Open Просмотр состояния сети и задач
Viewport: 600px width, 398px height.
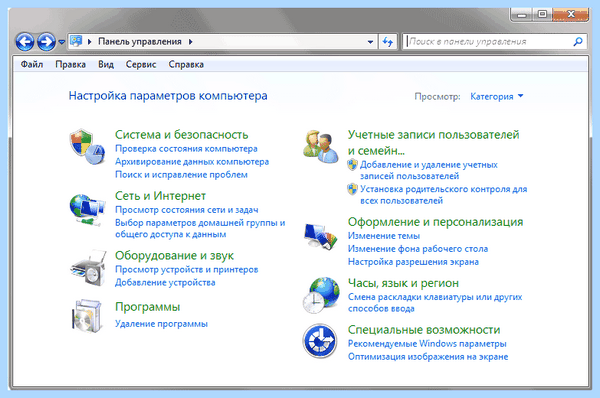187,210
